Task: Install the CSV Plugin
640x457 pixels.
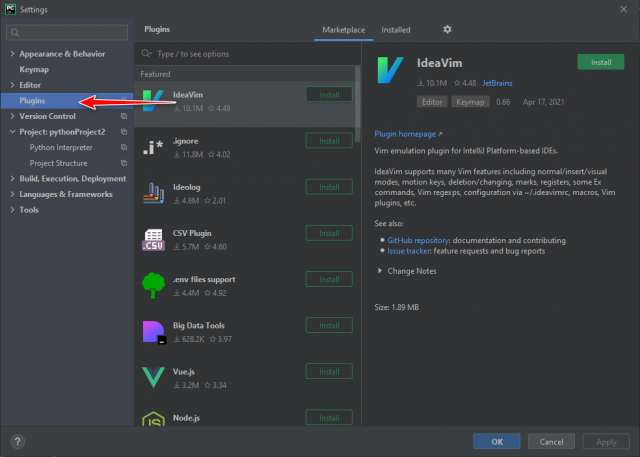Action: pyautogui.click(x=329, y=233)
